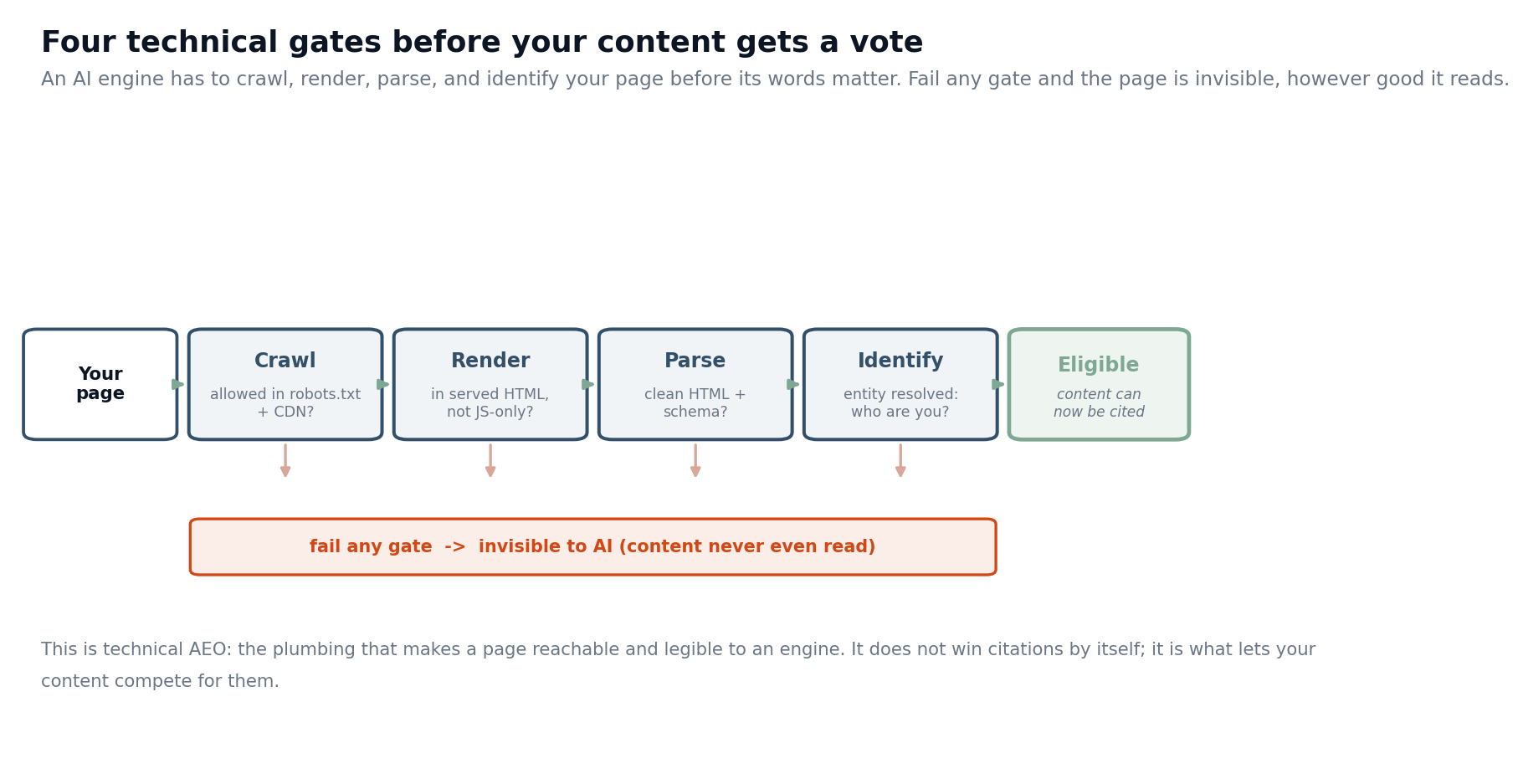
Task: Click the down arrow below Parse
Action: (x=695, y=460)
